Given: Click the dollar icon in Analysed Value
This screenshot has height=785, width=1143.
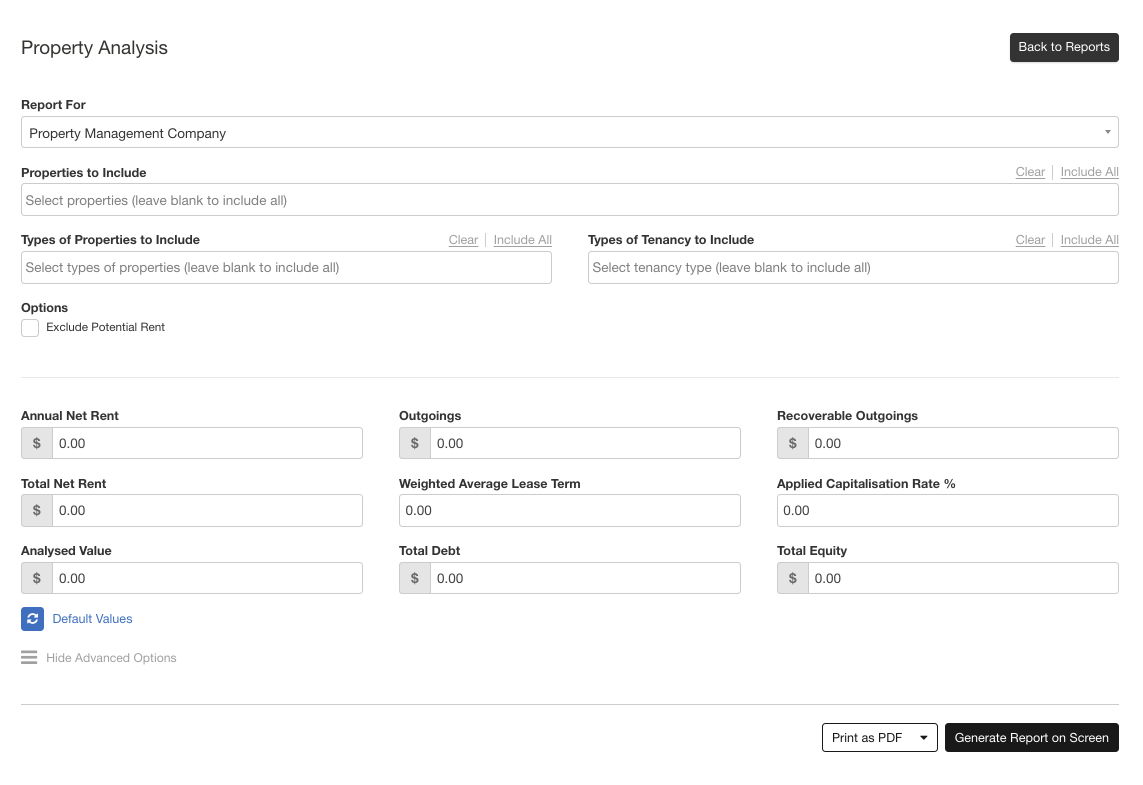Looking at the screenshot, I should [x=37, y=578].
